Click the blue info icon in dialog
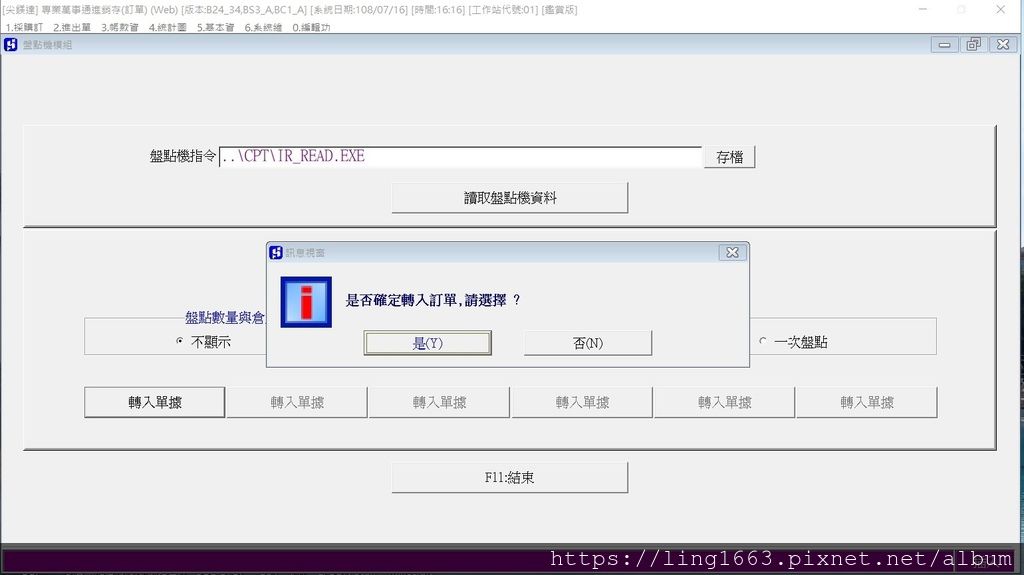Image resolution: width=1024 pixels, height=575 pixels. pyautogui.click(x=306, y=302)
